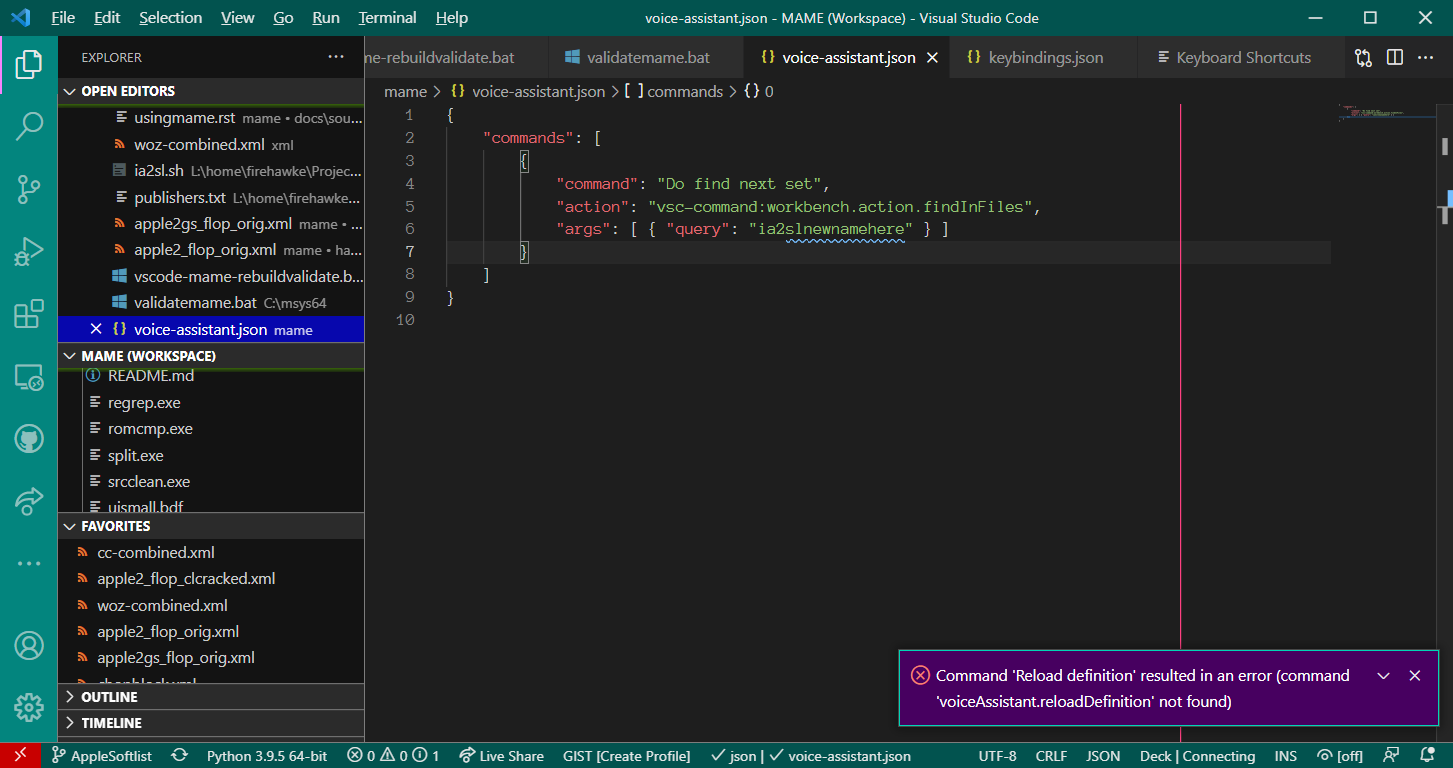Switch to the Keyboard Shortcuts tab
Image resolution: width=1453 pixels, height=768 pixels.
1243,58
